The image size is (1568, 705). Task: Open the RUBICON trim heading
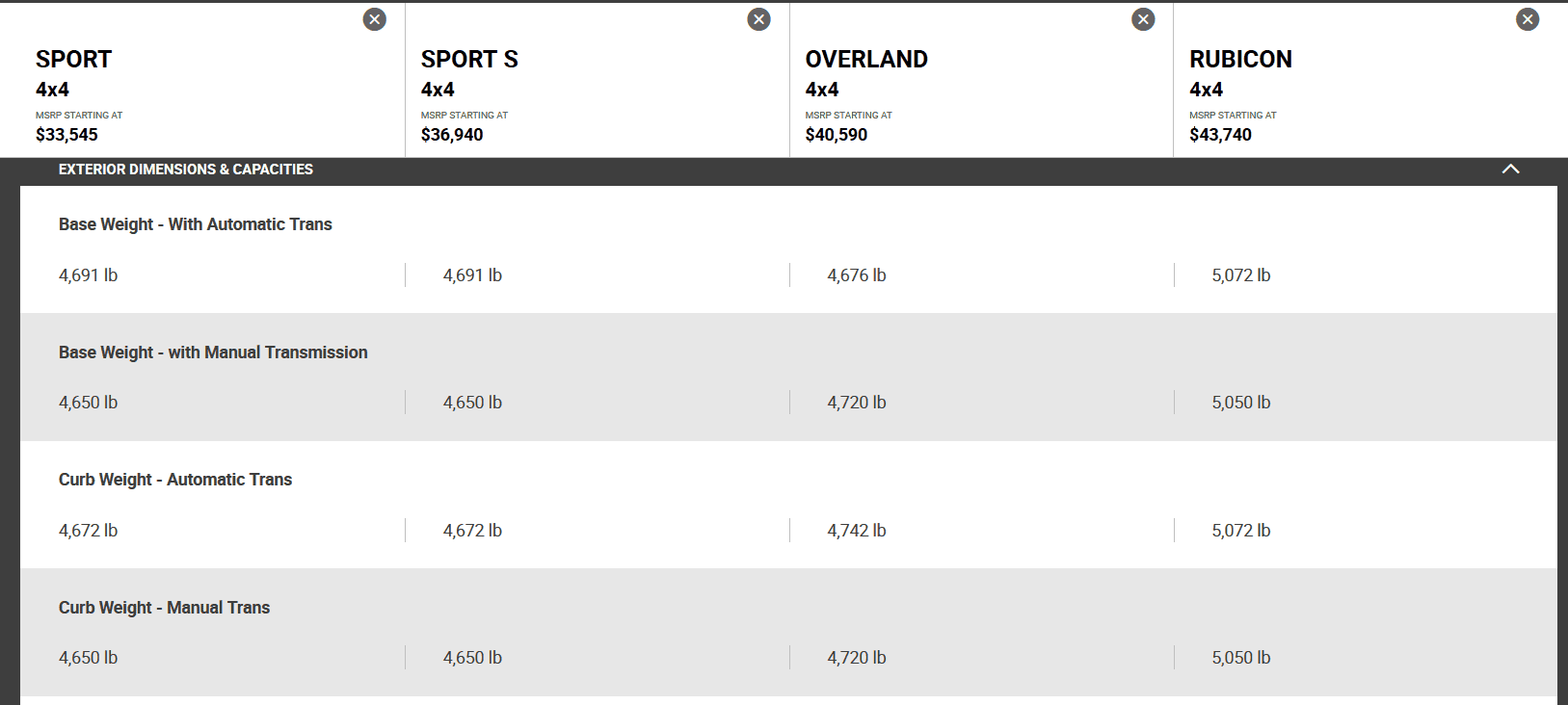click(x=1240, y=60)
